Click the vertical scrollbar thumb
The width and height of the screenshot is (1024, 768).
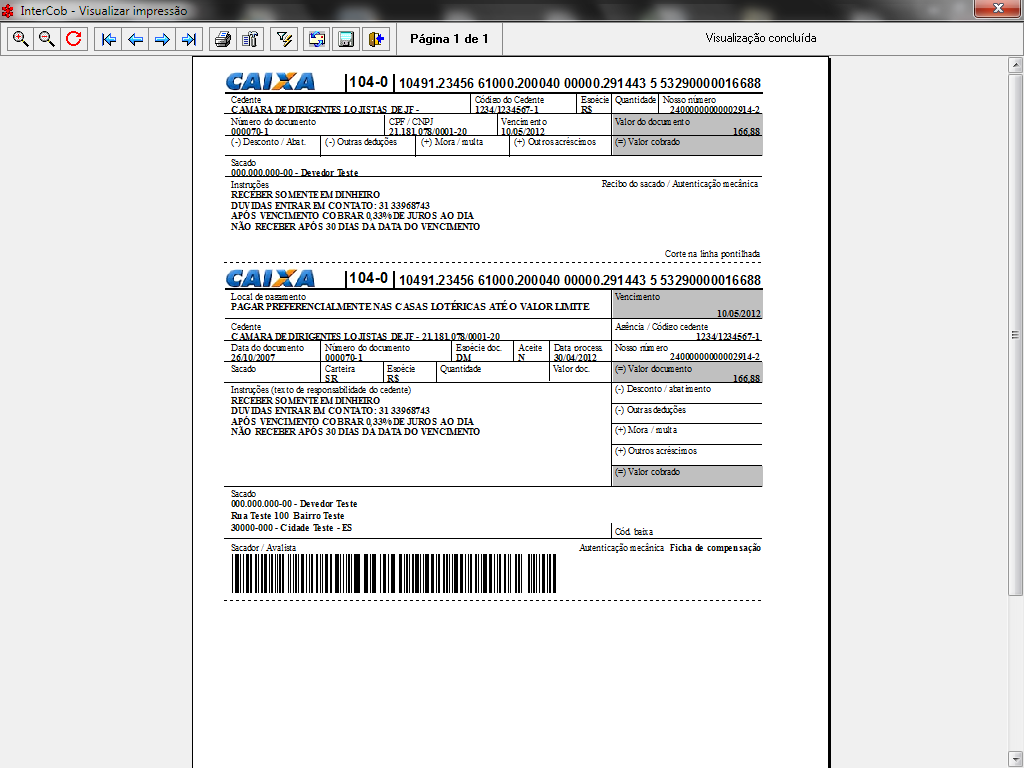1015,334
